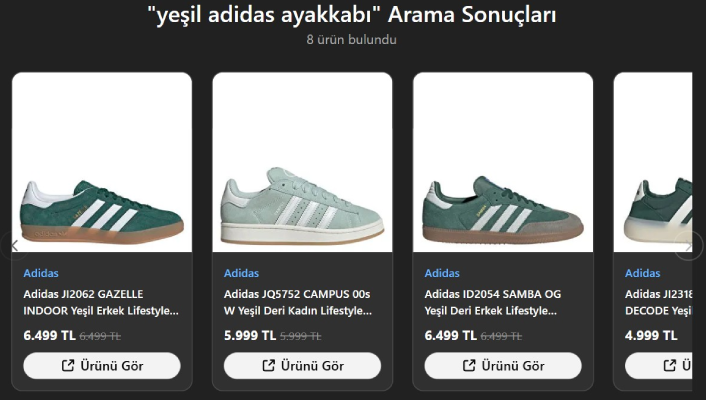The image size is (706, 400).
Task: Open the Adidas ID2054 SAMBA OG product title
Action: coord(502,302)
